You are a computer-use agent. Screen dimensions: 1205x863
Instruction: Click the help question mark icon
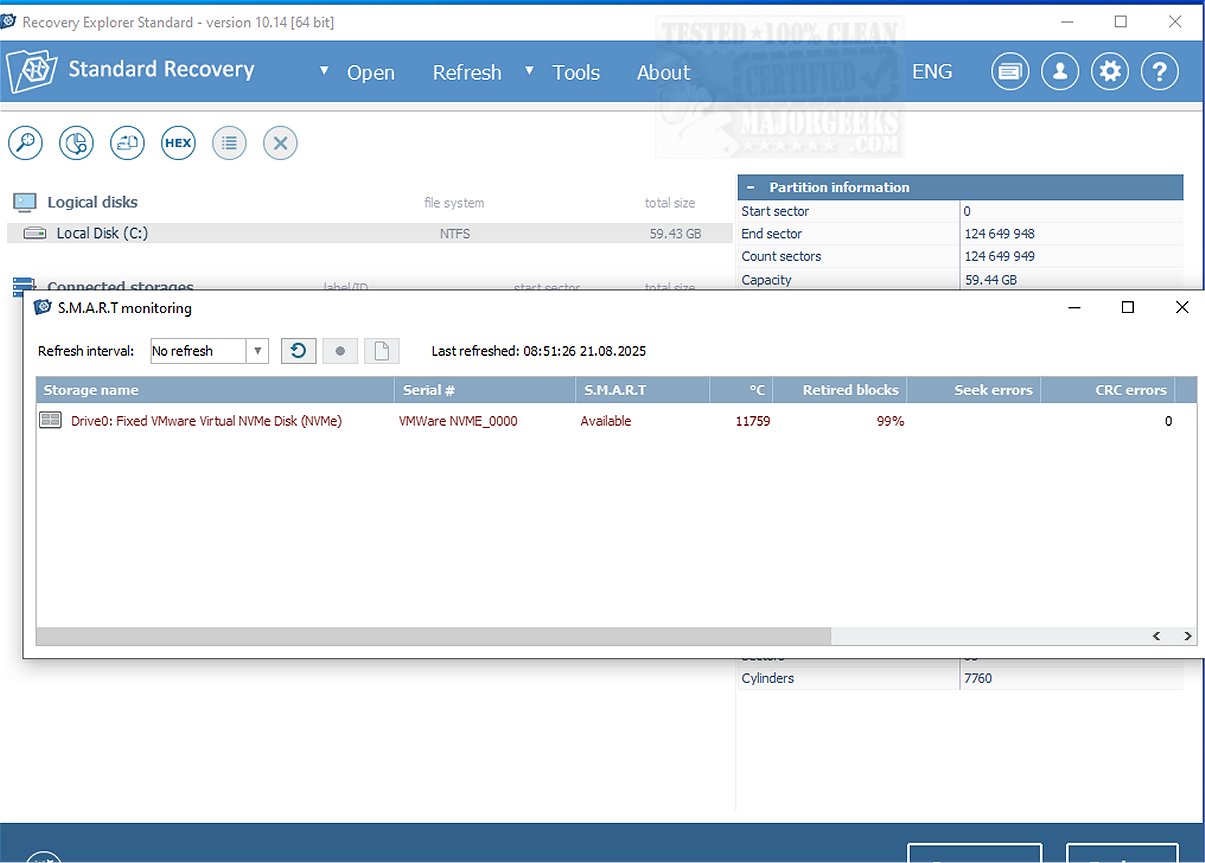pos(1160,72)
